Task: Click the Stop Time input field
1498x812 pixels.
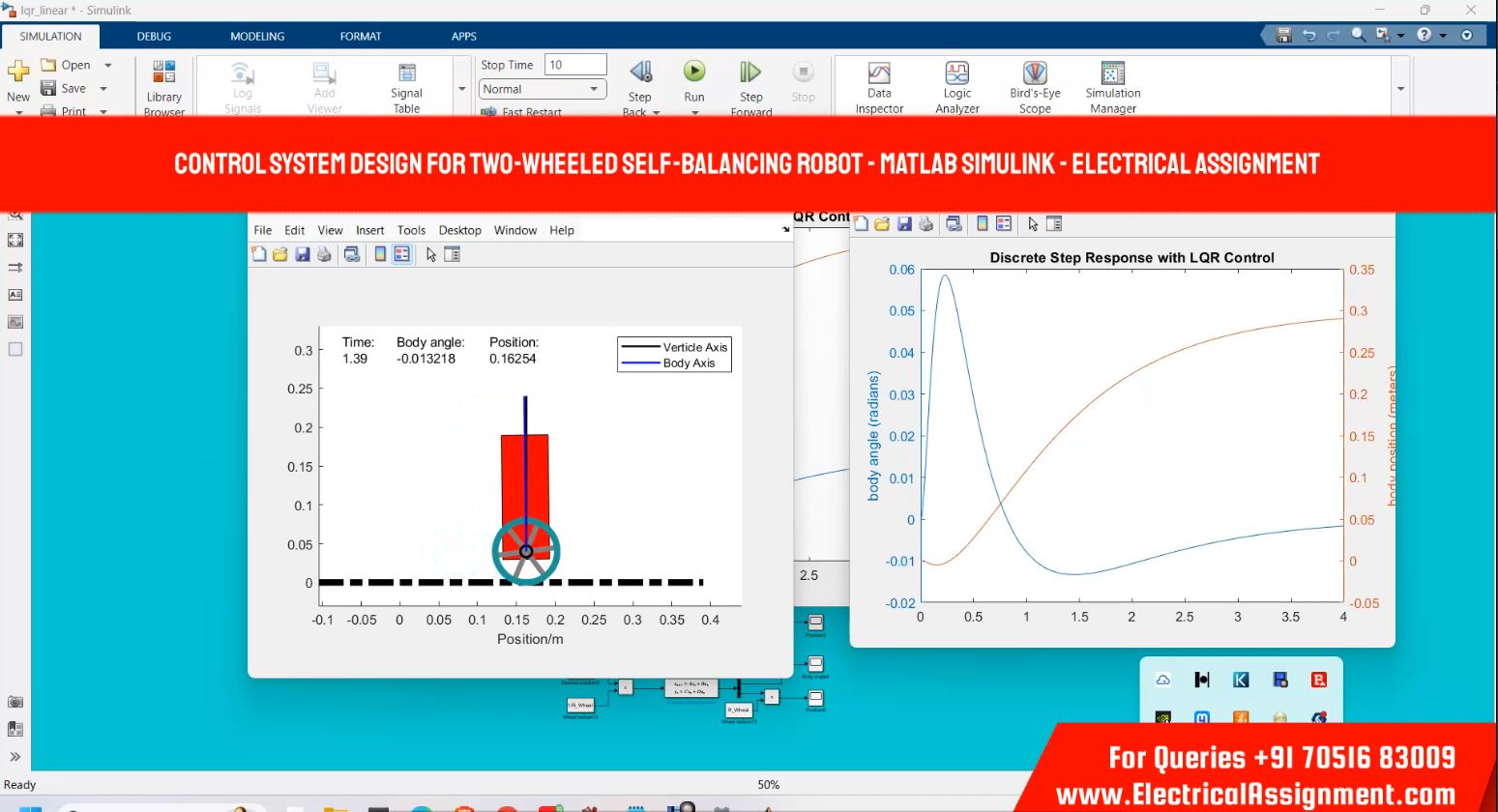Action: [x=575, y=65]
